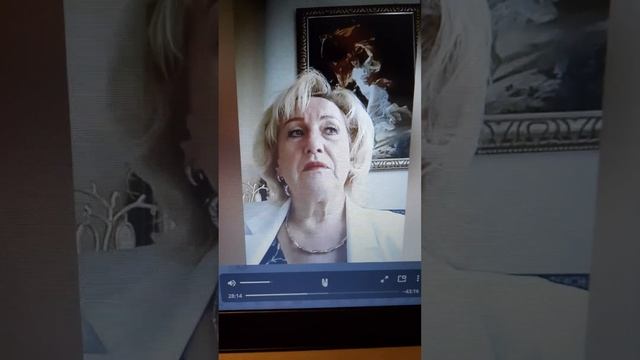Open picture-in-picture mode icon
The image size is (640, 360).
click(x=402, y=278)
